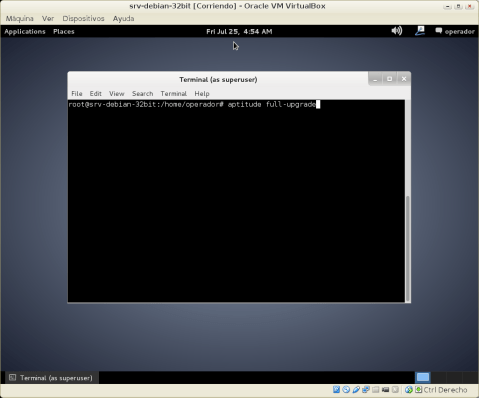479x398 pixels.
Task: Click the date and time clock
Action: tap(239, 32)
